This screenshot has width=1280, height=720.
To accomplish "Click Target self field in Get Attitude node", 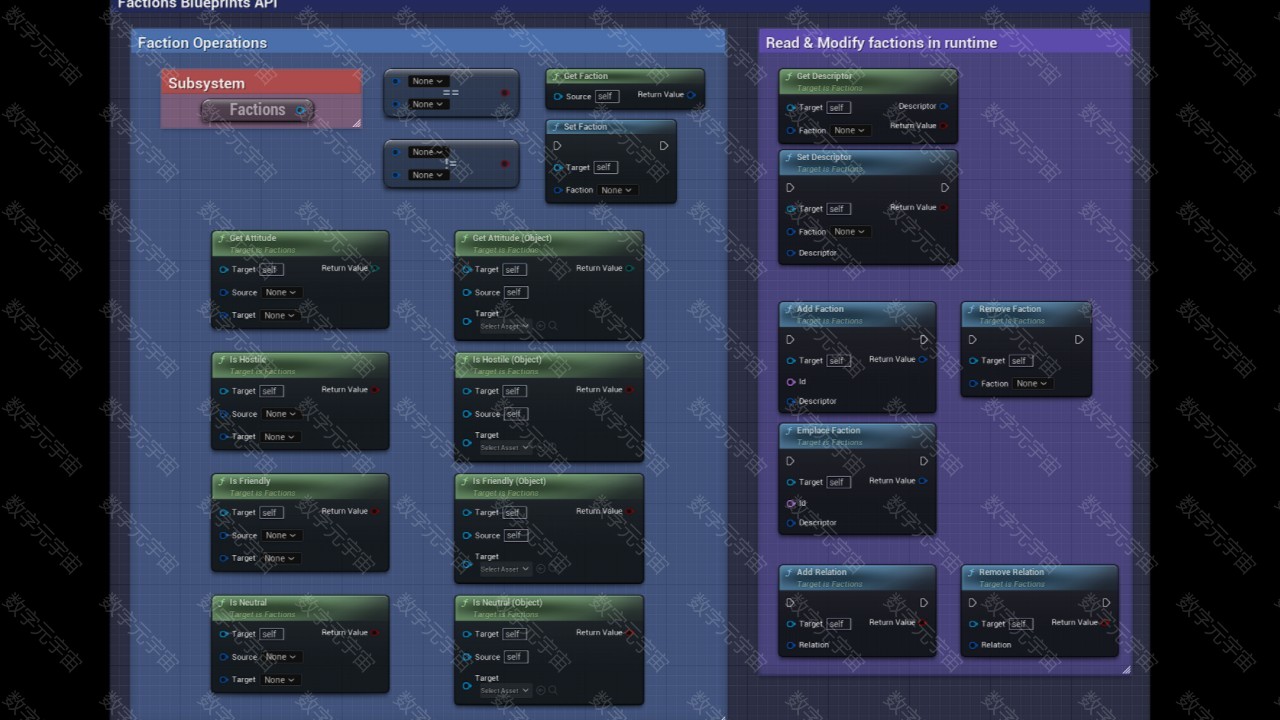I will pos(271,270).
